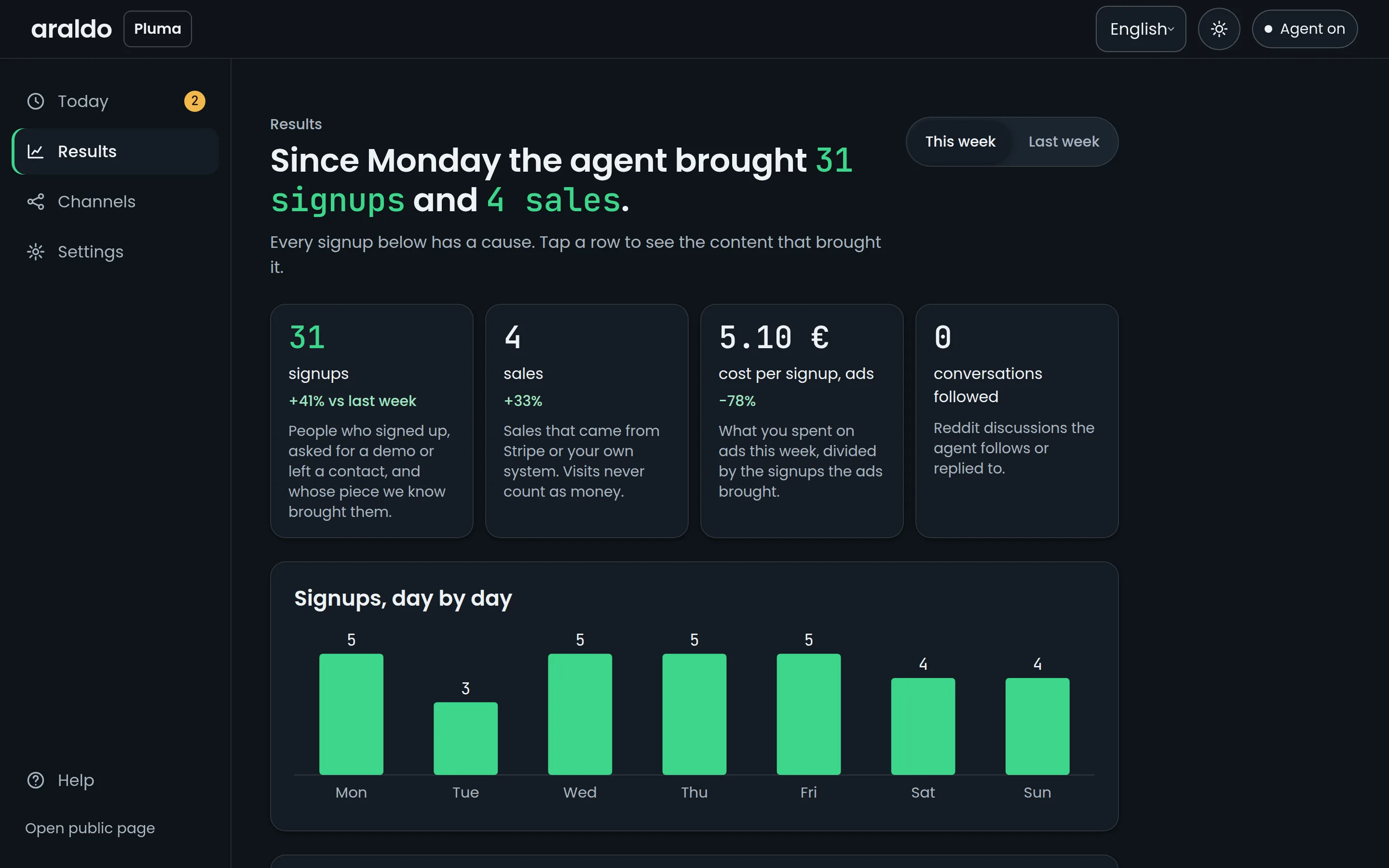Click the Pluma workspace button

(x=157, y=29)
